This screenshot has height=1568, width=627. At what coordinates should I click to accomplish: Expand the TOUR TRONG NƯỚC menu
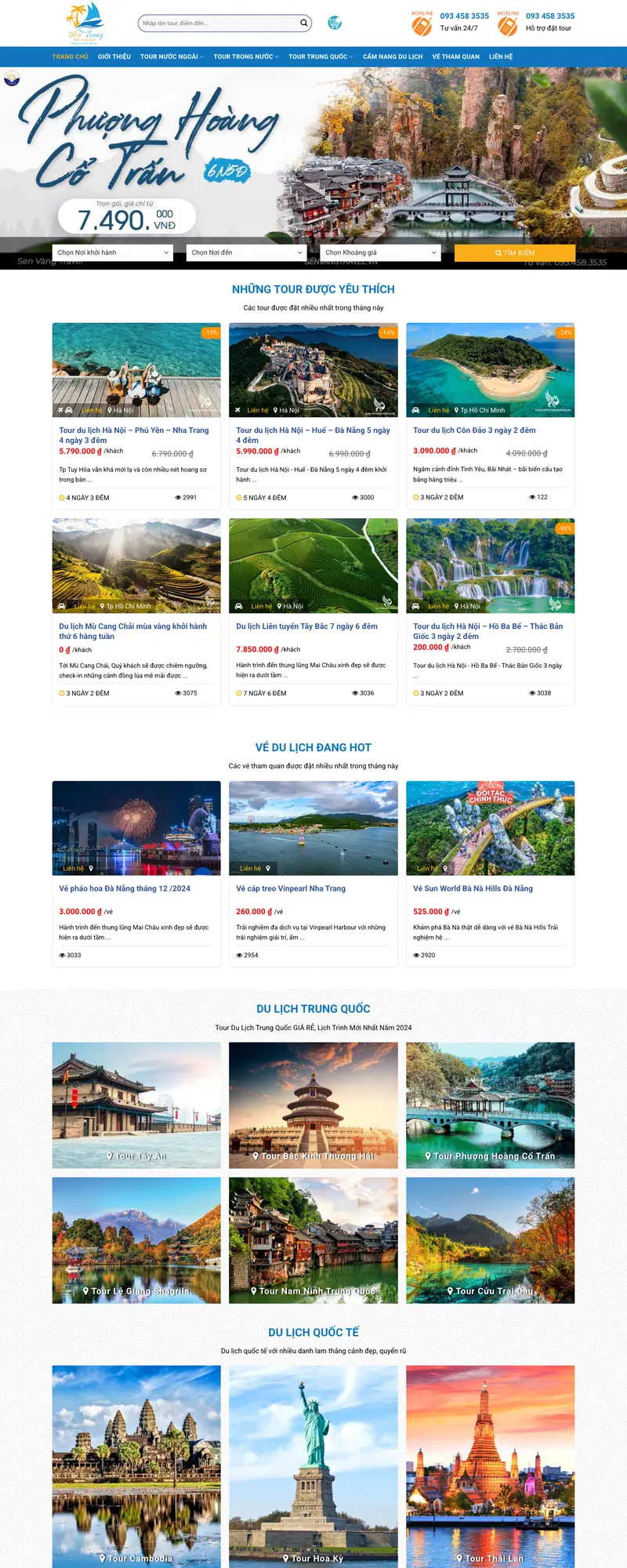tap(246, 56)
